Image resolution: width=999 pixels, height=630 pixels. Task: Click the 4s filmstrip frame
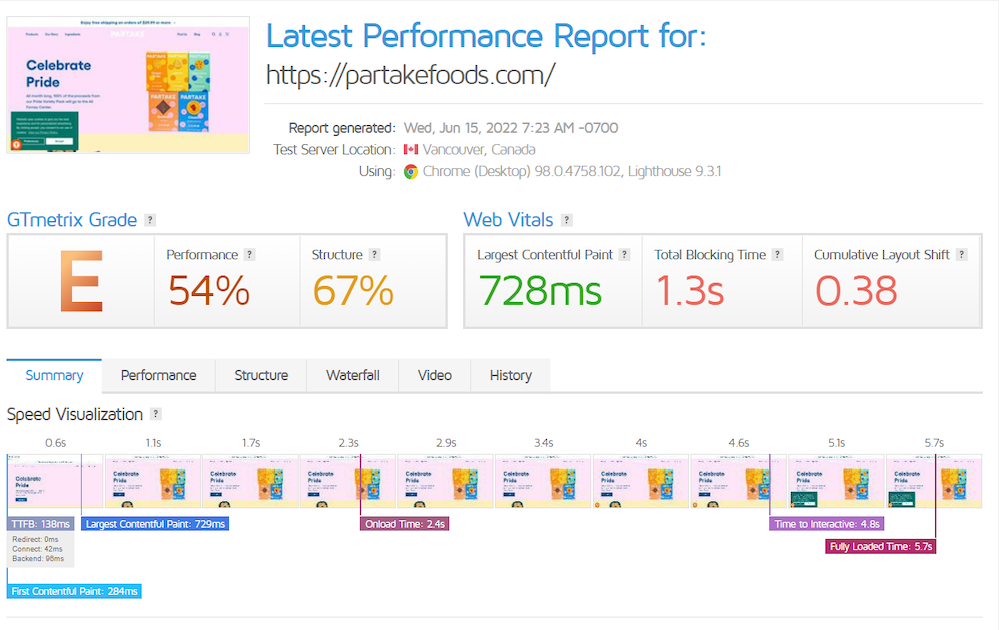pyautogui.click(x=641, y=481)
